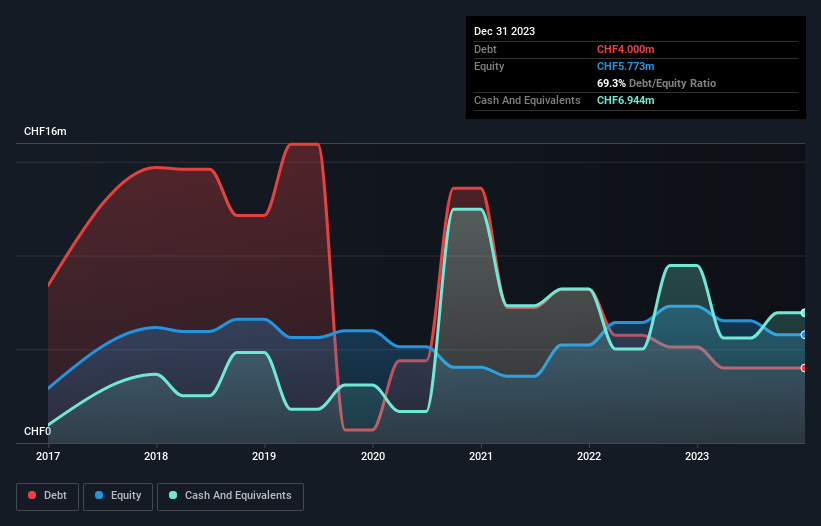Click the CHF5.773m equity value
Viewport: 821px width, 526px height.
[x=626, y=66]
